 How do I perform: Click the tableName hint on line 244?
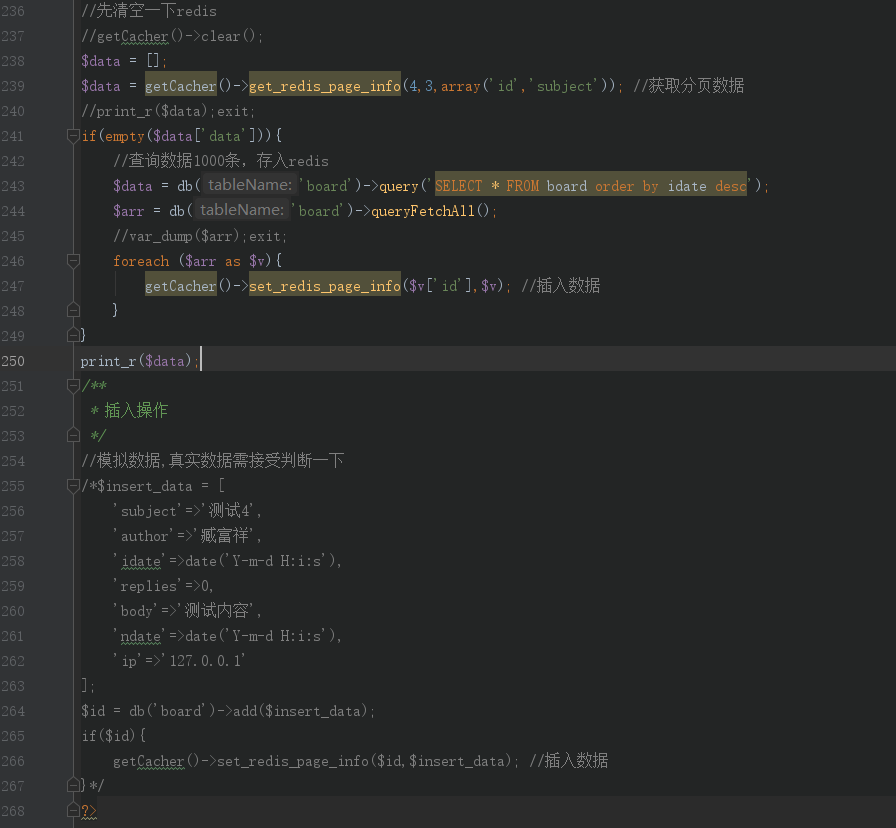pyautogui.click(x=242, y=210)
